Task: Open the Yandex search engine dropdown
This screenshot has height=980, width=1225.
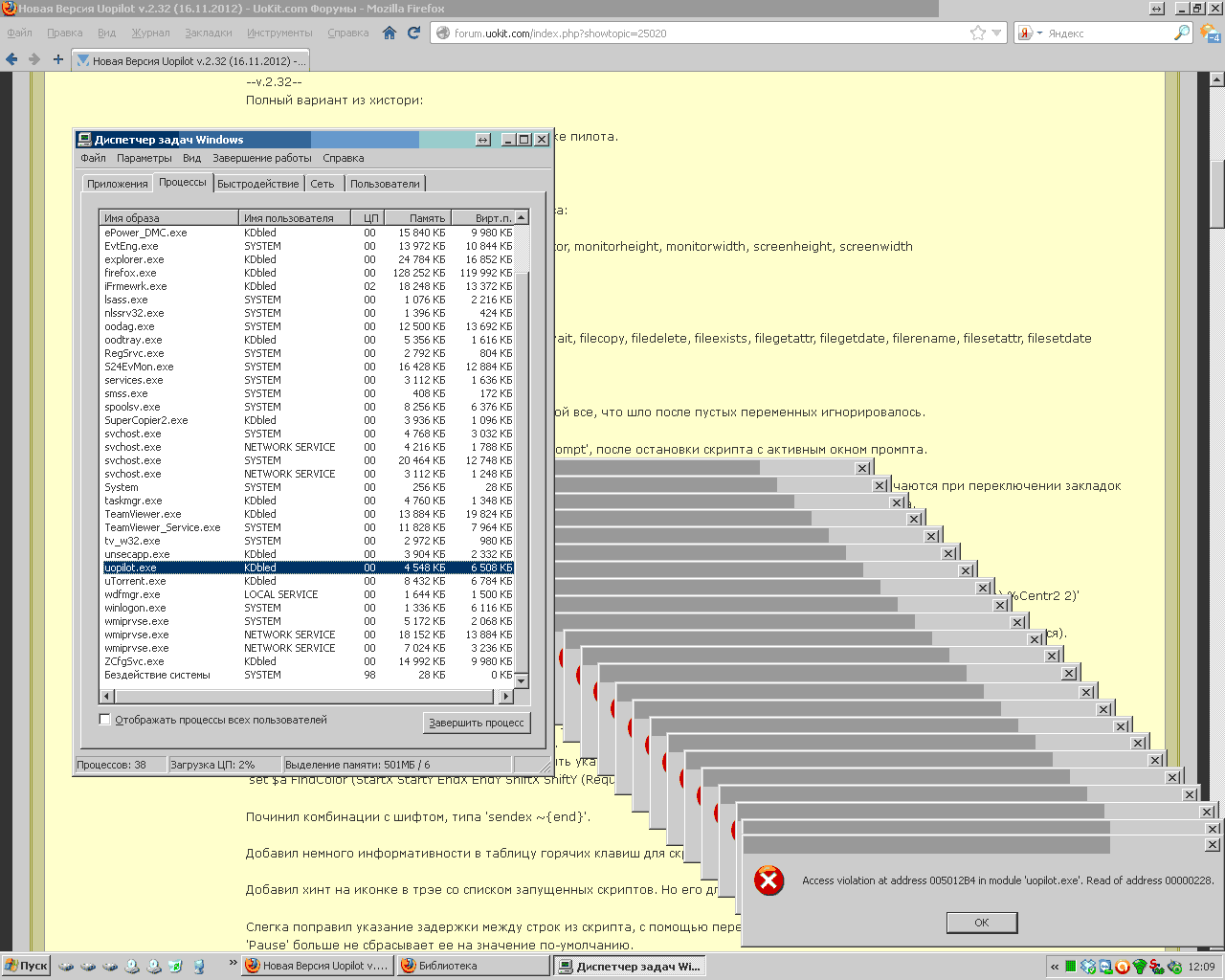Action: click(1030, 33)
